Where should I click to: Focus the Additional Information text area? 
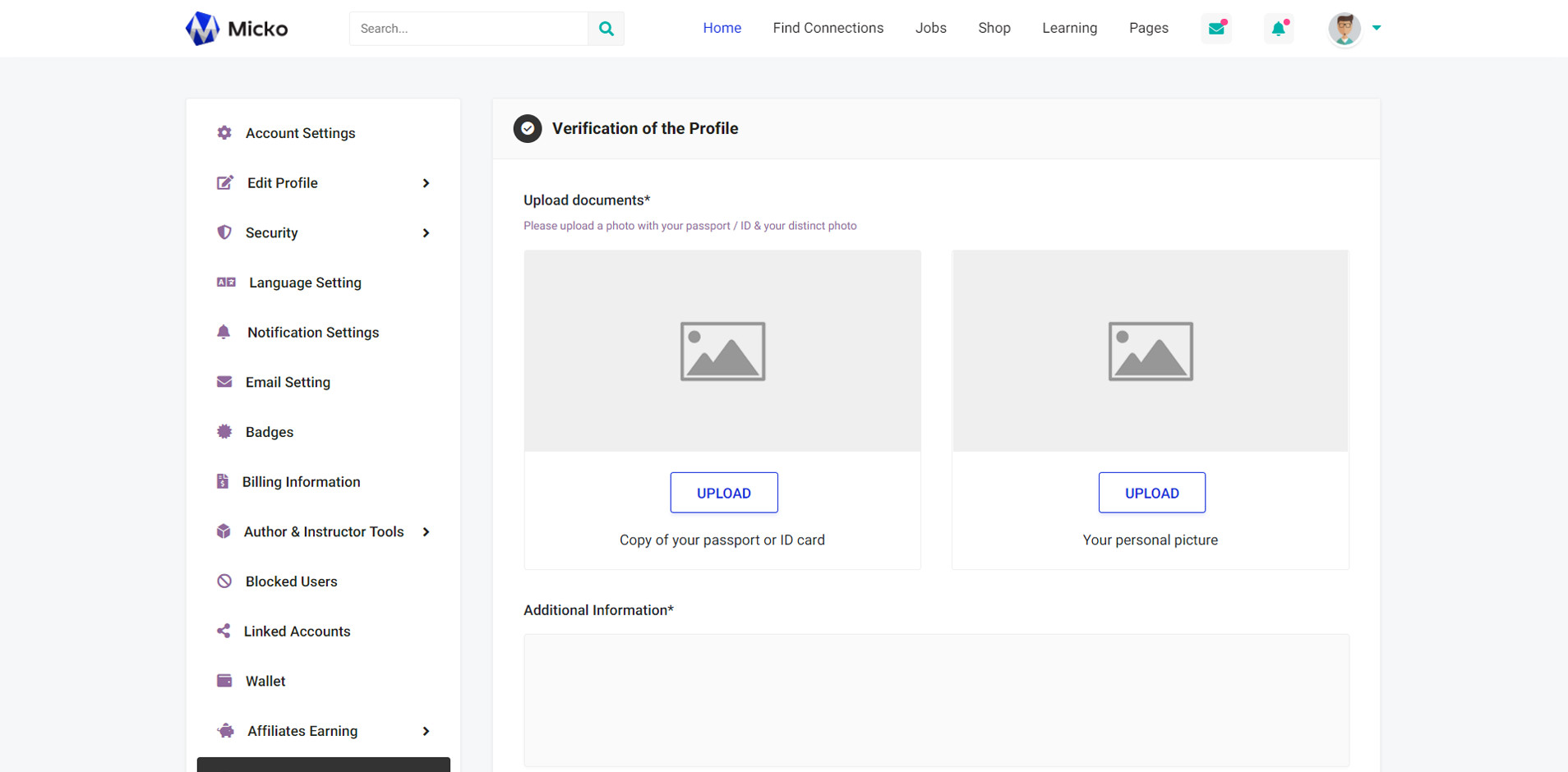pos(936,700)
